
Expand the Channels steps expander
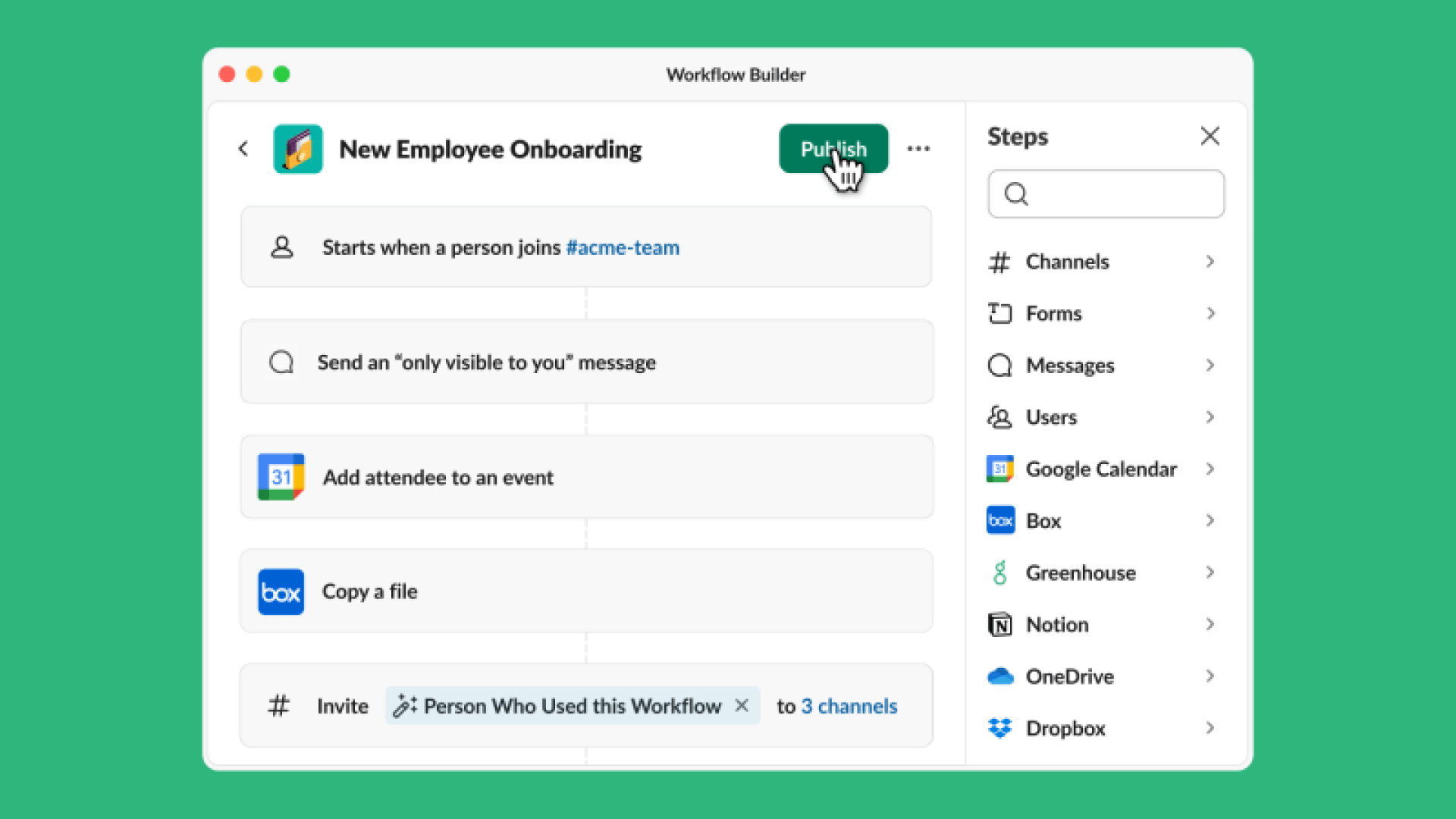(x=1209, y=261)
